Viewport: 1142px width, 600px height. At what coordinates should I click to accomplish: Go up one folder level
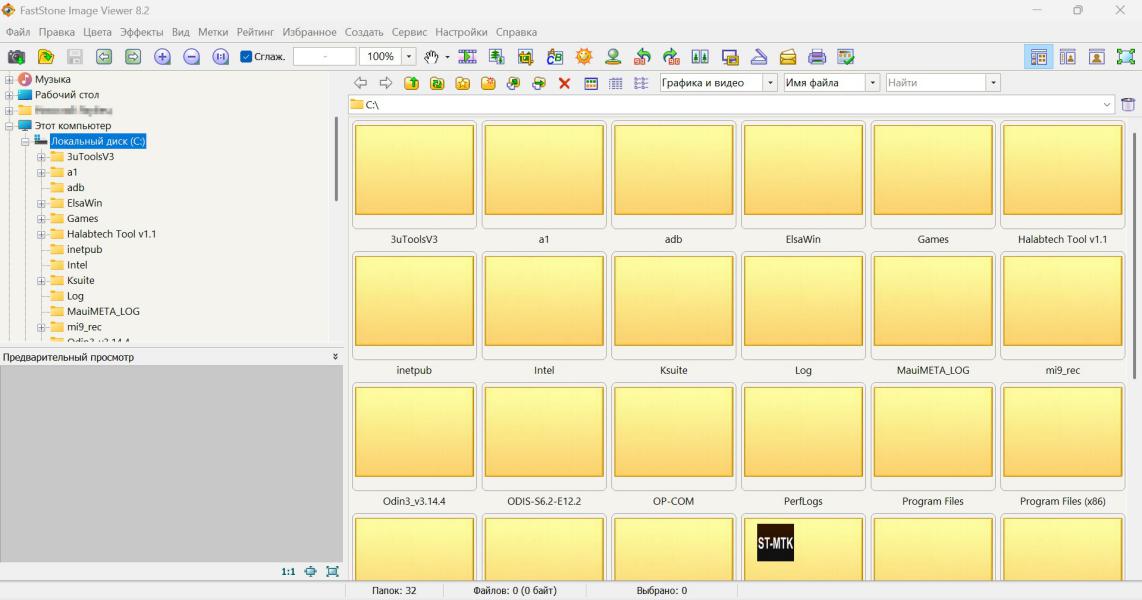coord(411,83)
